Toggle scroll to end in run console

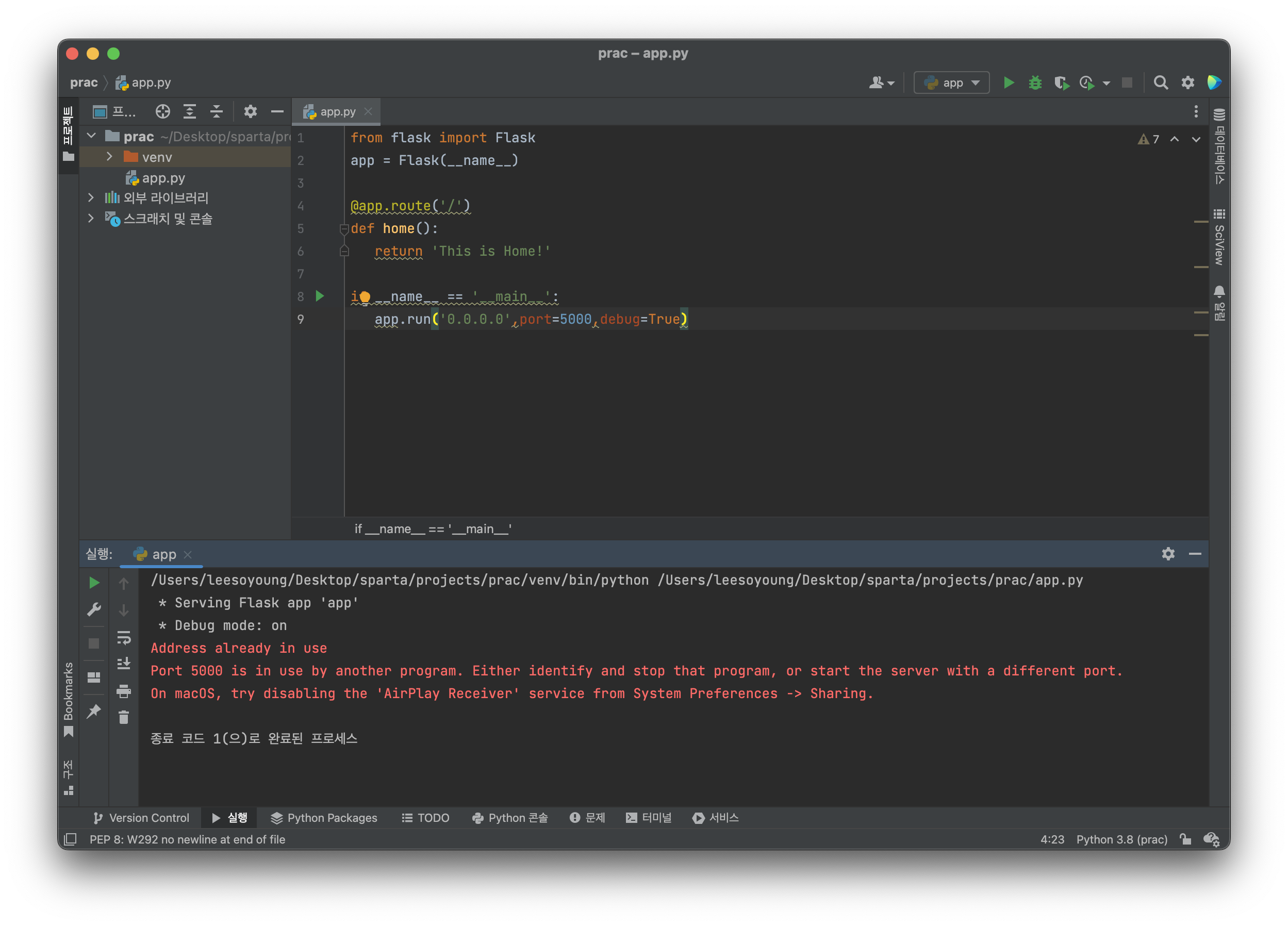[123, 663]
